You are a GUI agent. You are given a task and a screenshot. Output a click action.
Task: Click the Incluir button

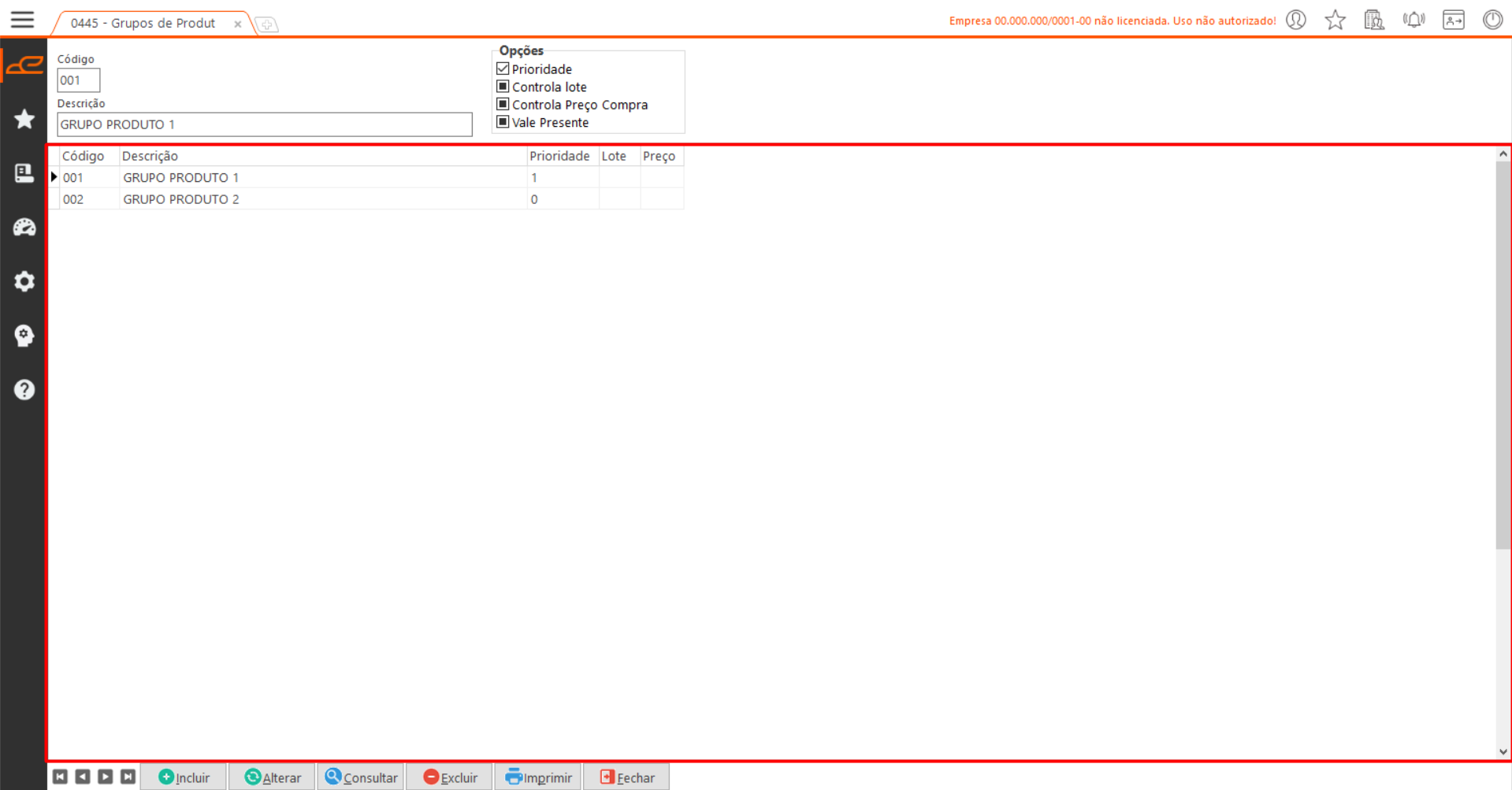click(x=184, y=777)
